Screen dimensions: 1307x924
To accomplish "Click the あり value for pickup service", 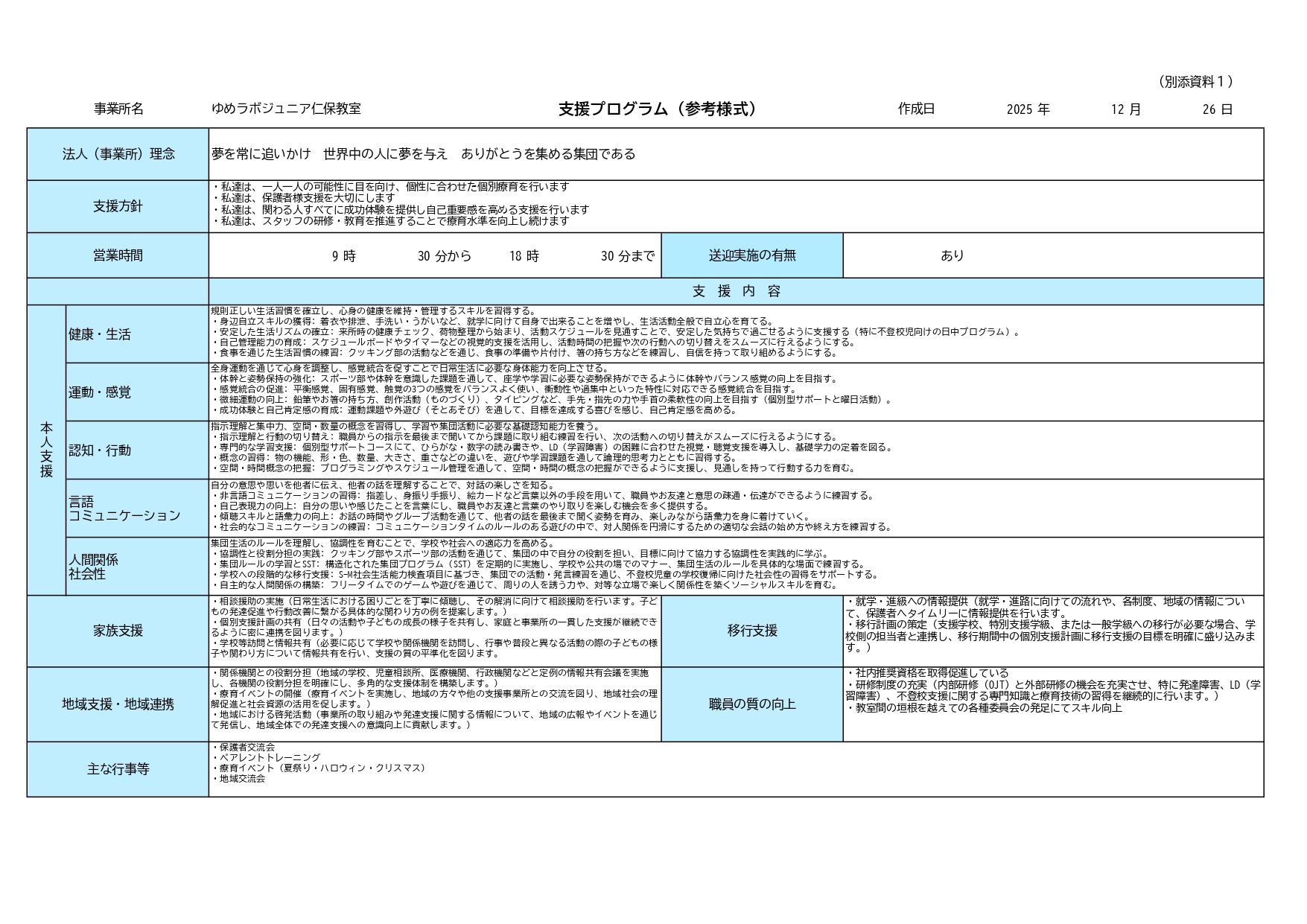I will coord(952,255).
